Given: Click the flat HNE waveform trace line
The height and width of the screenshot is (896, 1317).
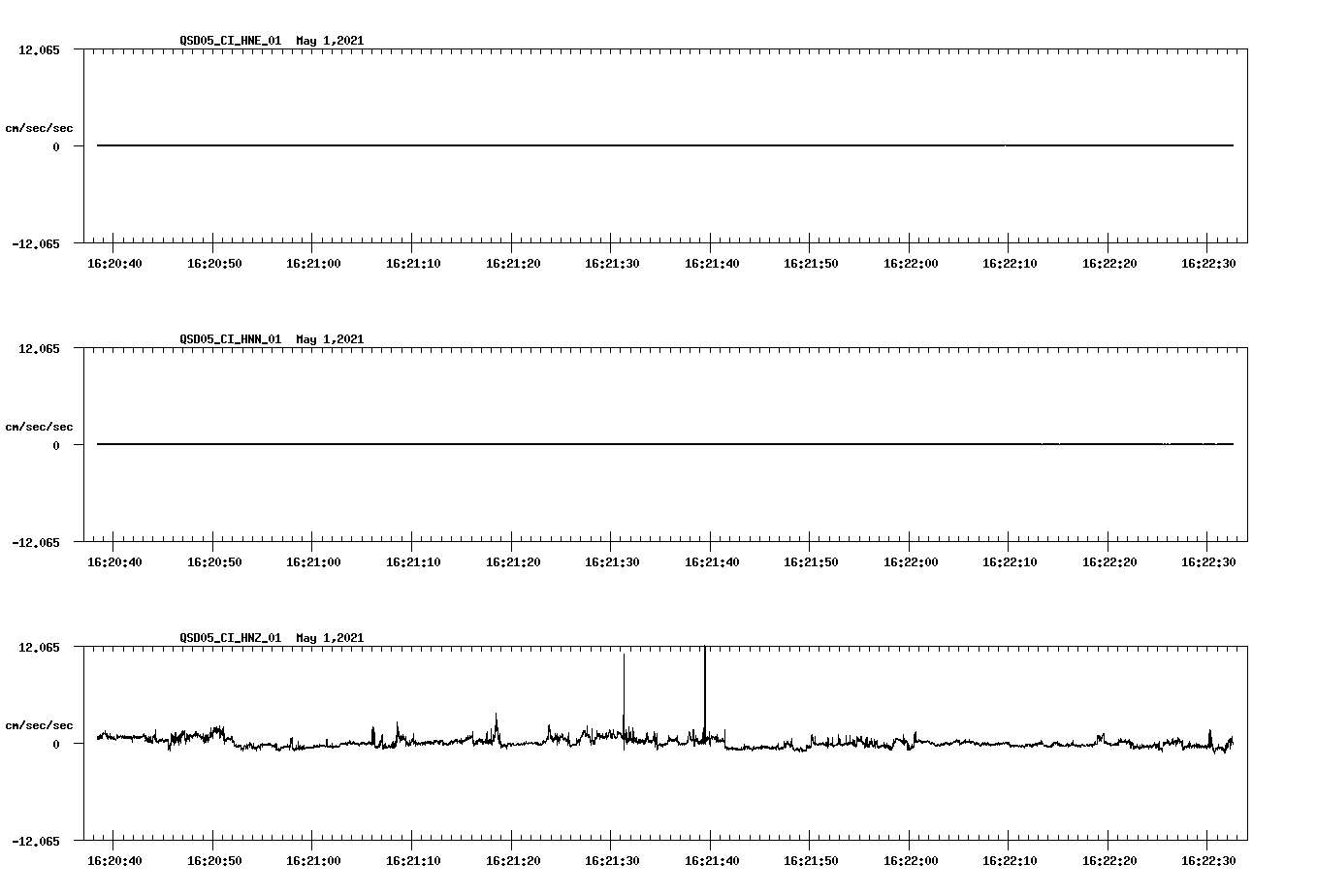Looking at the screenshot, I should coord(582,145).
